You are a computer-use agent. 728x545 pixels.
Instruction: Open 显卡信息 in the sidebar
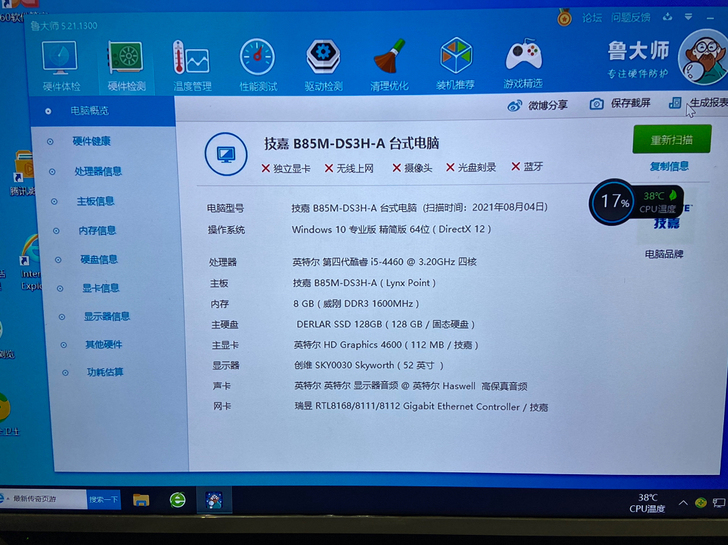click(x=100, y=288)
